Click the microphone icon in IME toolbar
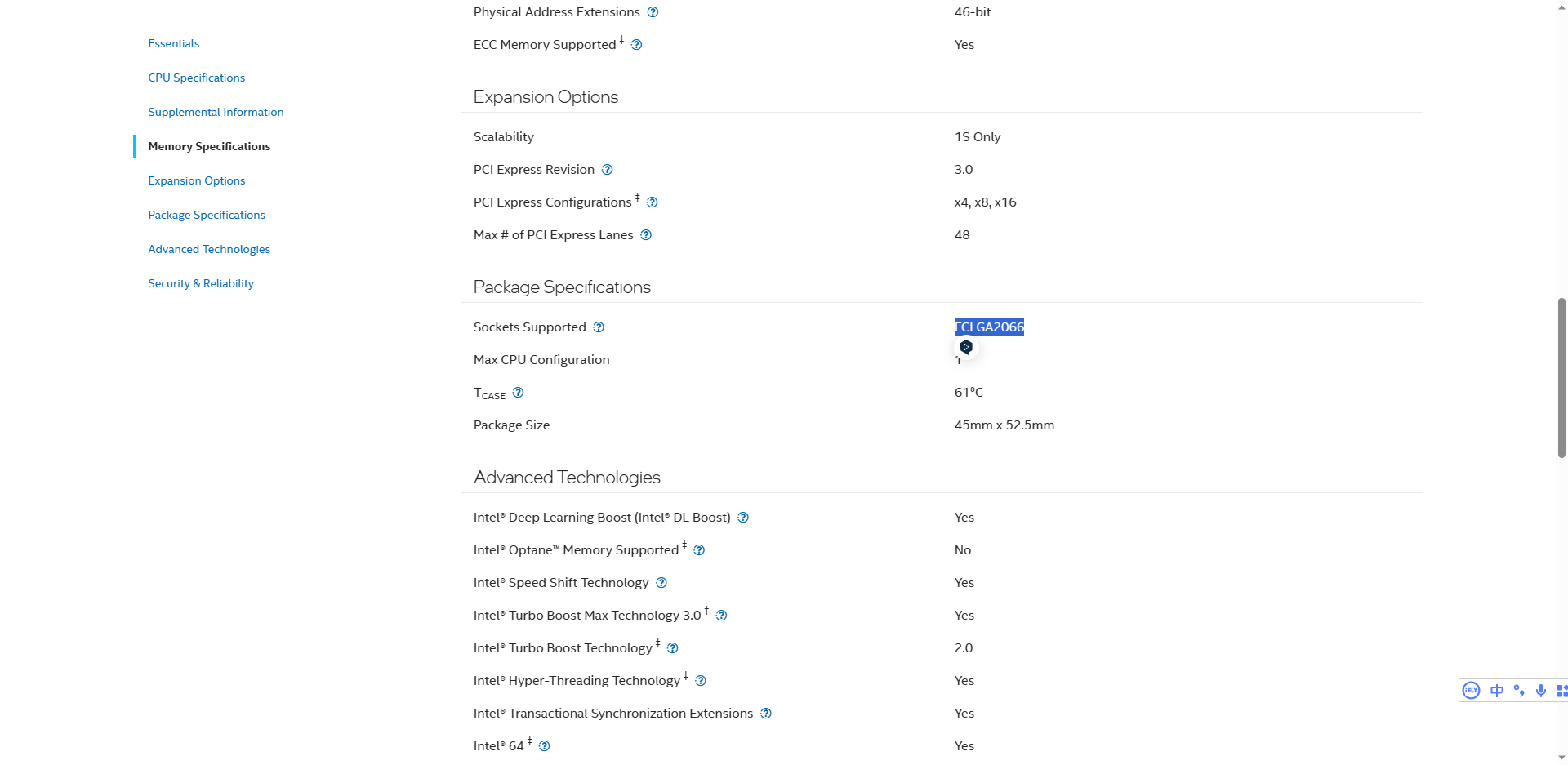This screenshot has height=765, width=1568. [1541, 691]
